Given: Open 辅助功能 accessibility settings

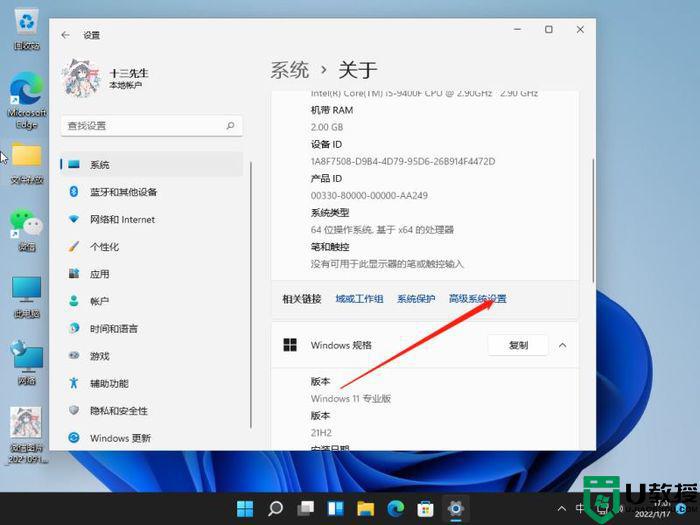Looking at the screenshot, I should [x=109, y=383].
